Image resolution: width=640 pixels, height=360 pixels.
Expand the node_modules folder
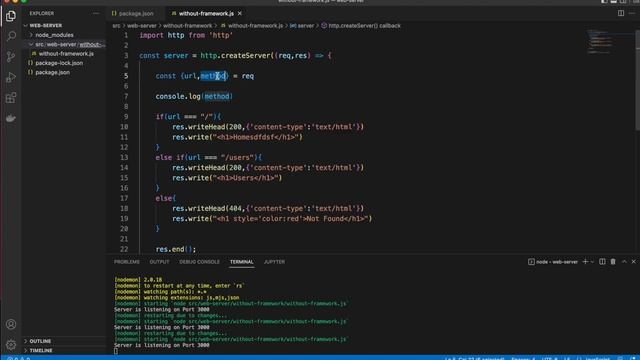(64, 35)
